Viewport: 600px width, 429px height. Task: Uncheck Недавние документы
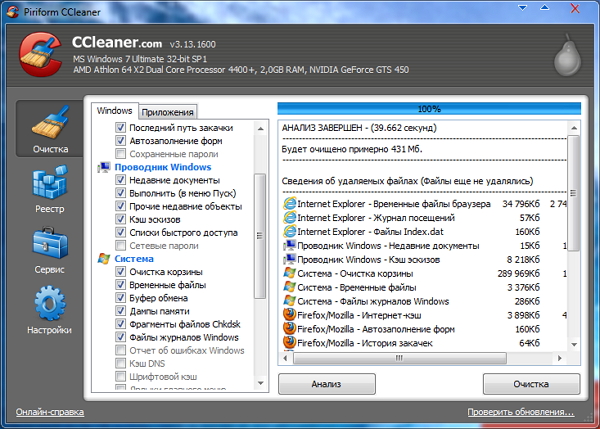121,180
